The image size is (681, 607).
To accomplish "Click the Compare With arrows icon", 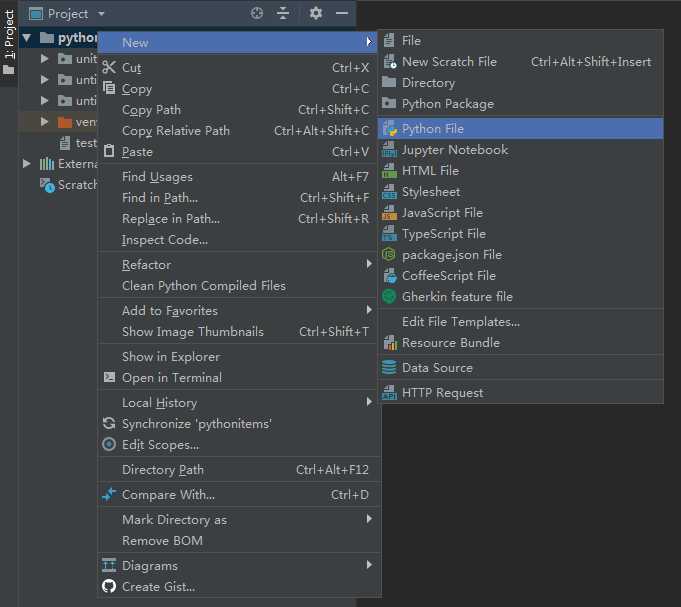I will [110, 495].
